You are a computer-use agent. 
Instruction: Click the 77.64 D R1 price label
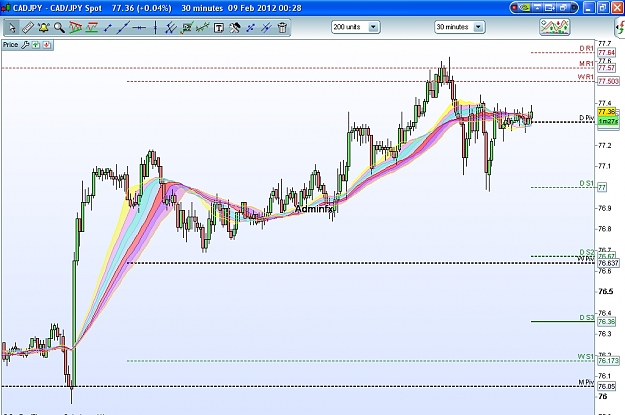(x=606, y=53)
